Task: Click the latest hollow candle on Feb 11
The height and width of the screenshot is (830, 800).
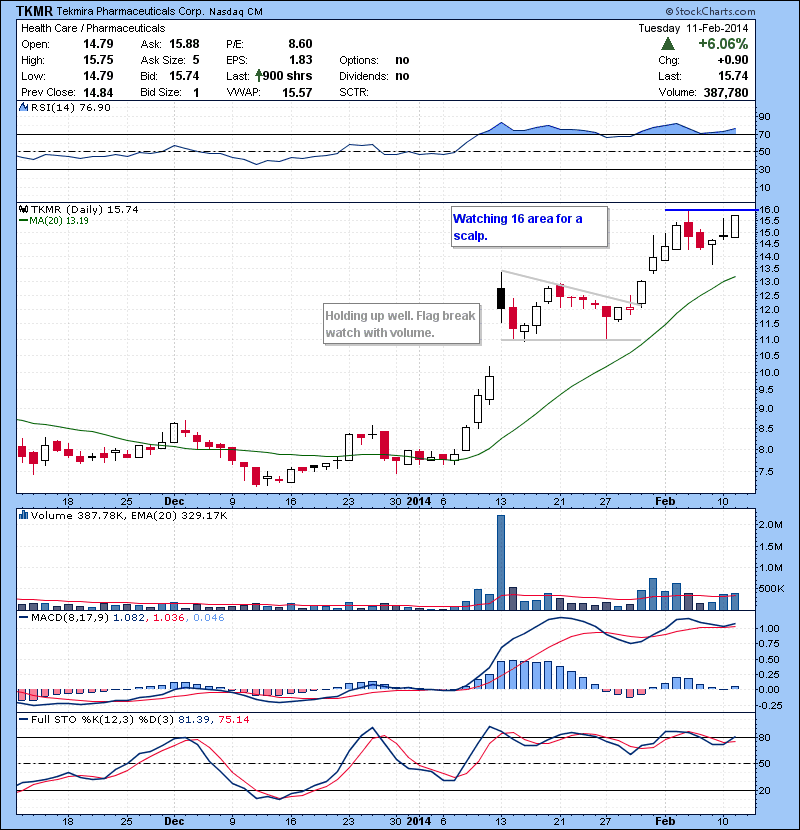Action: [x=735, y=226]
